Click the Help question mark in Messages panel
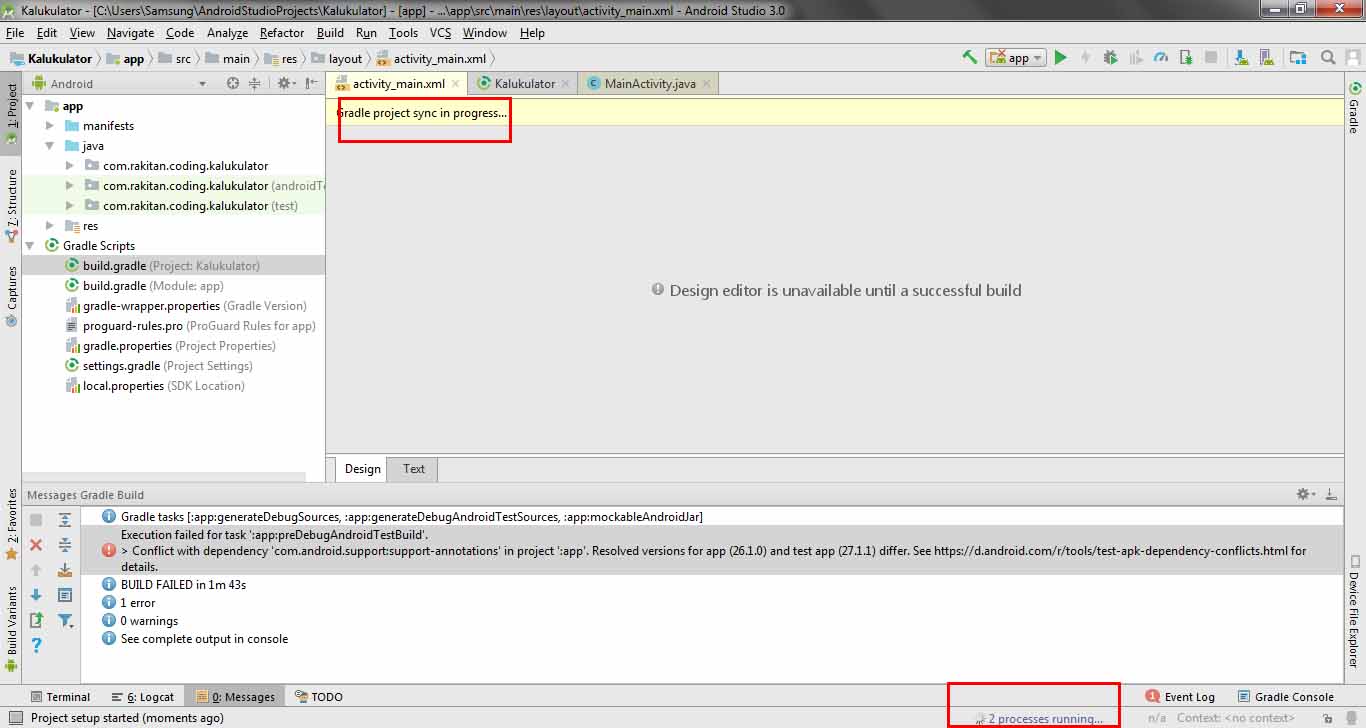Image resolution: width=1366 pixels, height=728 pixels. [37, 644]
